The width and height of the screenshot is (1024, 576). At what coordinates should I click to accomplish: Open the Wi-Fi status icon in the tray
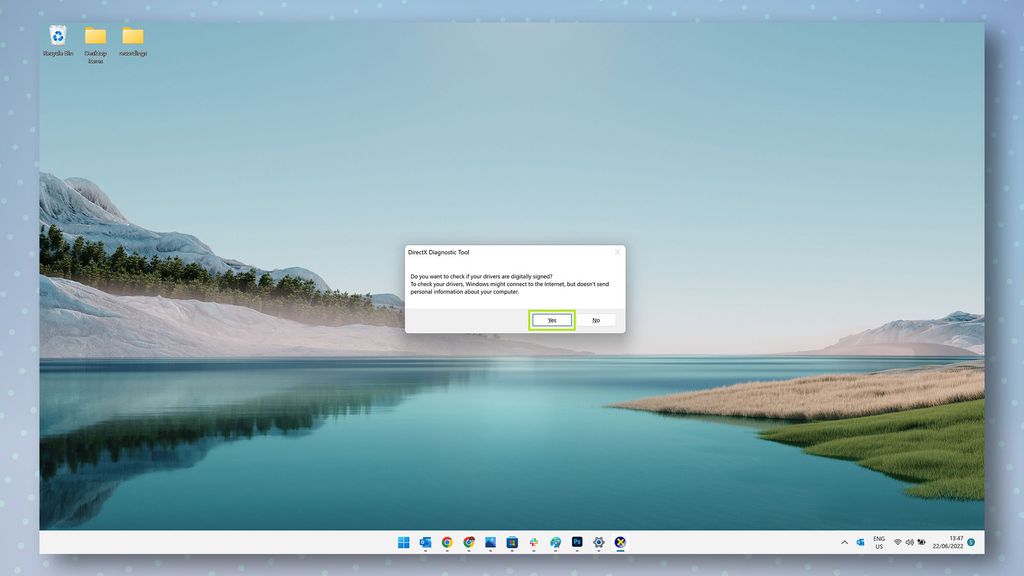click(x=897, y=542)
